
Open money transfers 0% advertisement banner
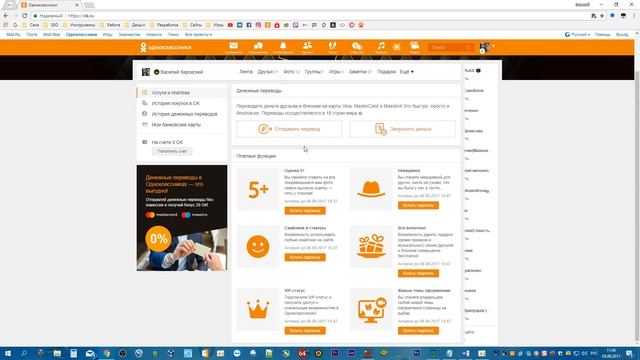coord(182,218)
